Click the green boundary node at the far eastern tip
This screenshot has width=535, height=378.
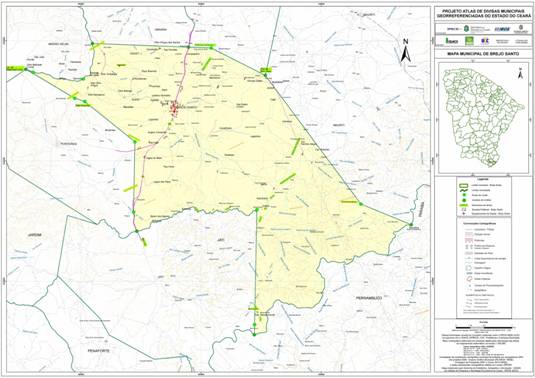[x=410, y=224]
